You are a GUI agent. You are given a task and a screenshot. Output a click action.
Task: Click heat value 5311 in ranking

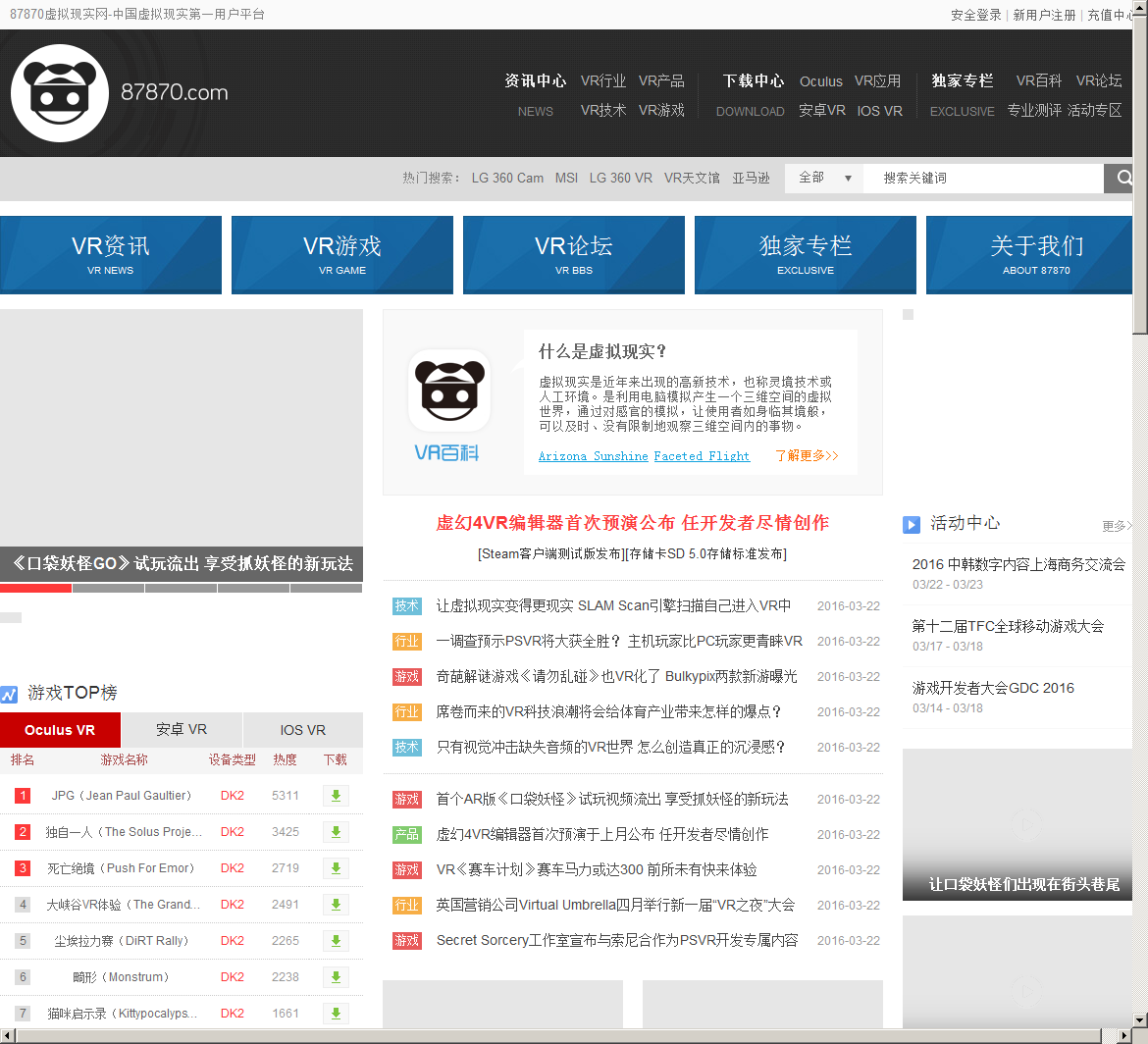[285, 796]
